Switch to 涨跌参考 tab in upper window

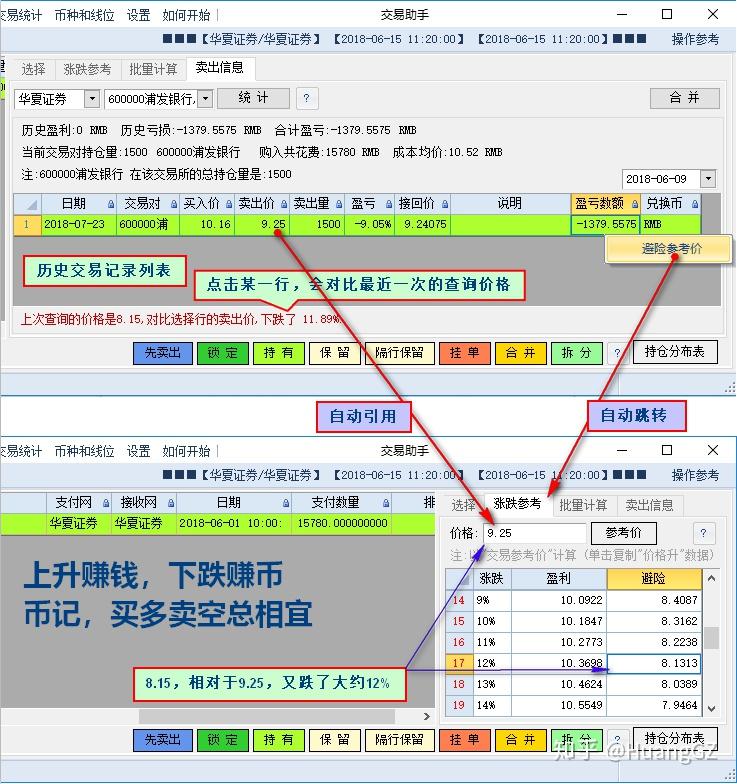coord(88,69)
